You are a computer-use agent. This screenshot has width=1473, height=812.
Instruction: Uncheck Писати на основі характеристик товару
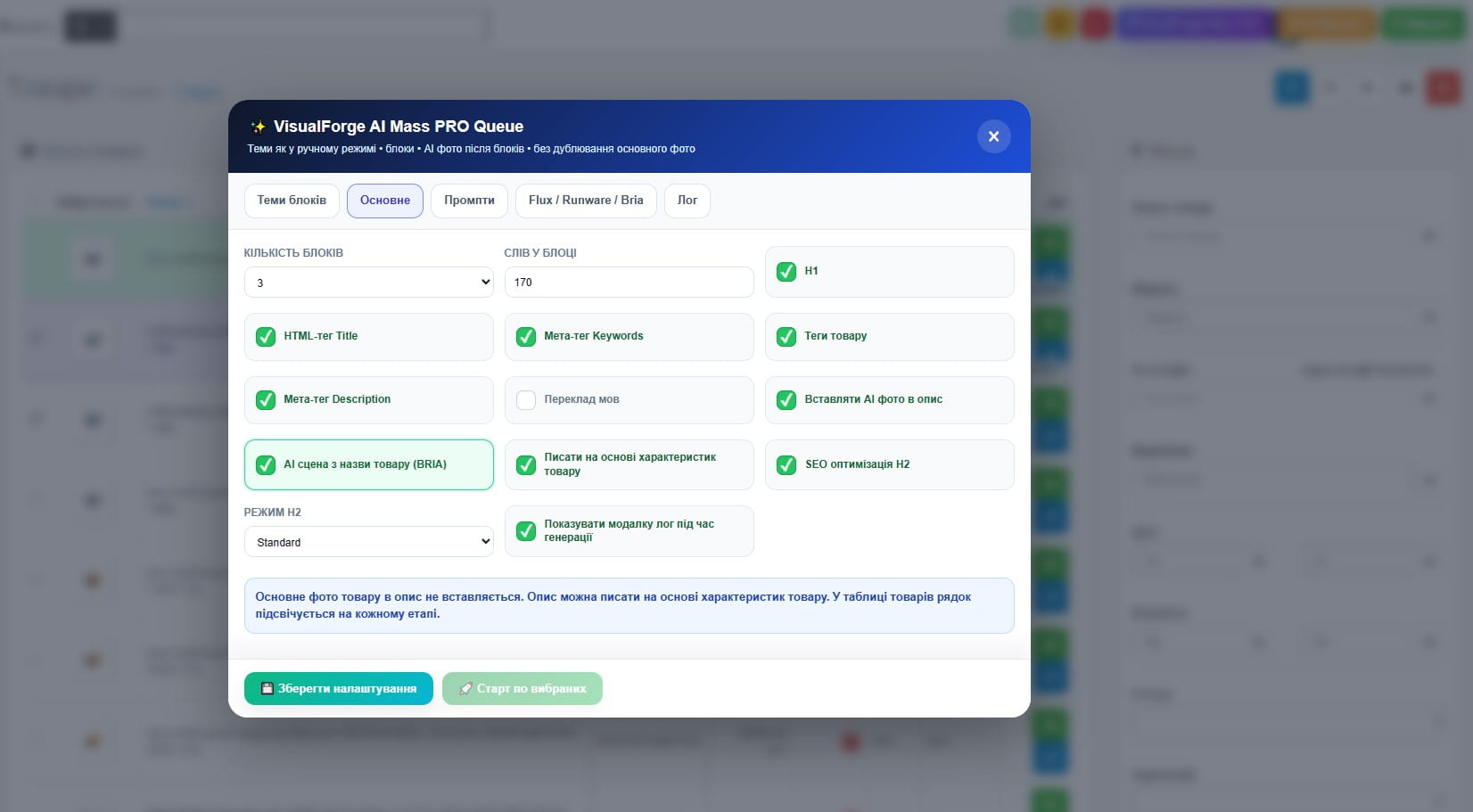tap(526, 464)
